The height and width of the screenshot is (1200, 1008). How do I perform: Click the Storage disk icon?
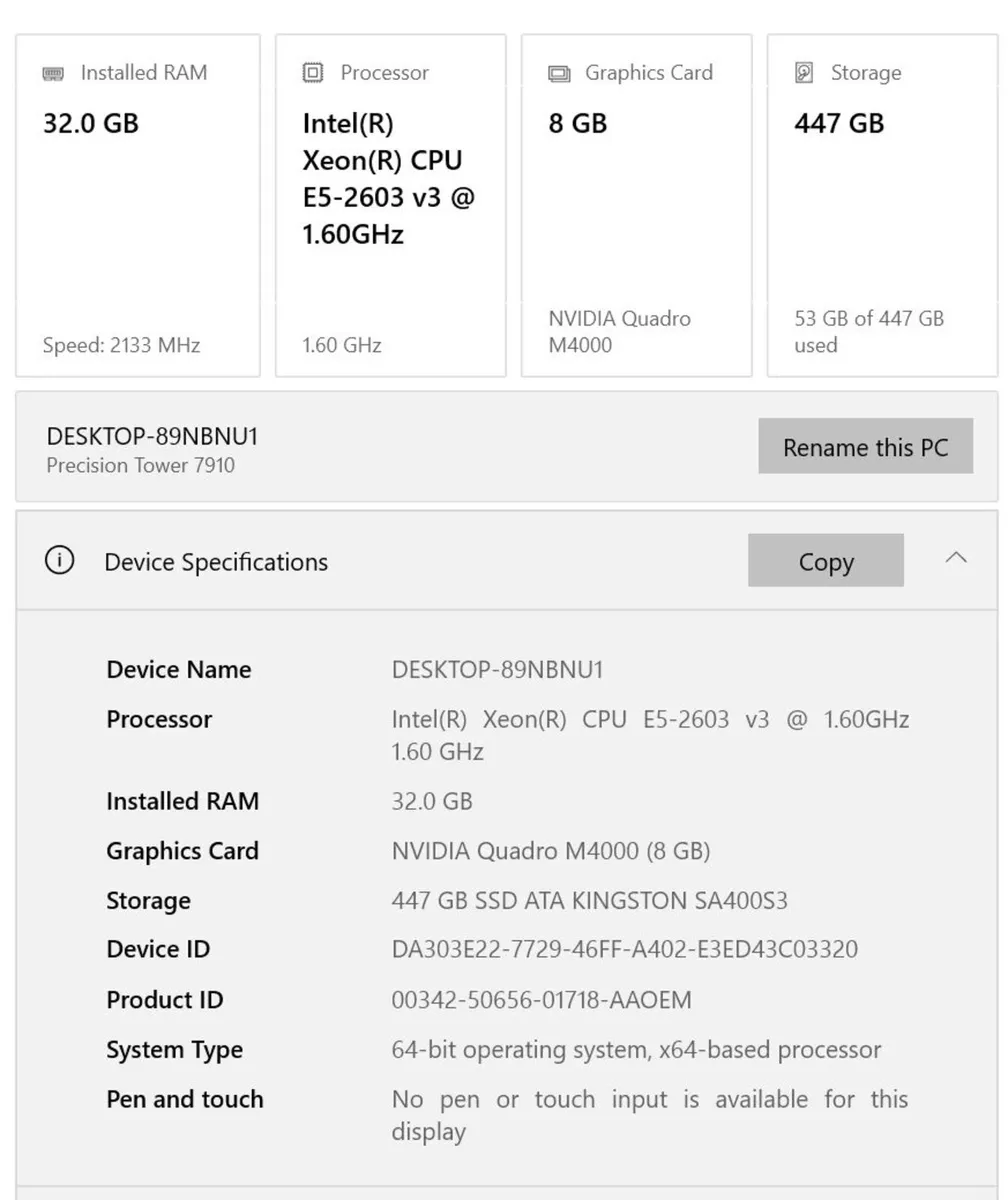pyautogui.click(x=801, y=72)
